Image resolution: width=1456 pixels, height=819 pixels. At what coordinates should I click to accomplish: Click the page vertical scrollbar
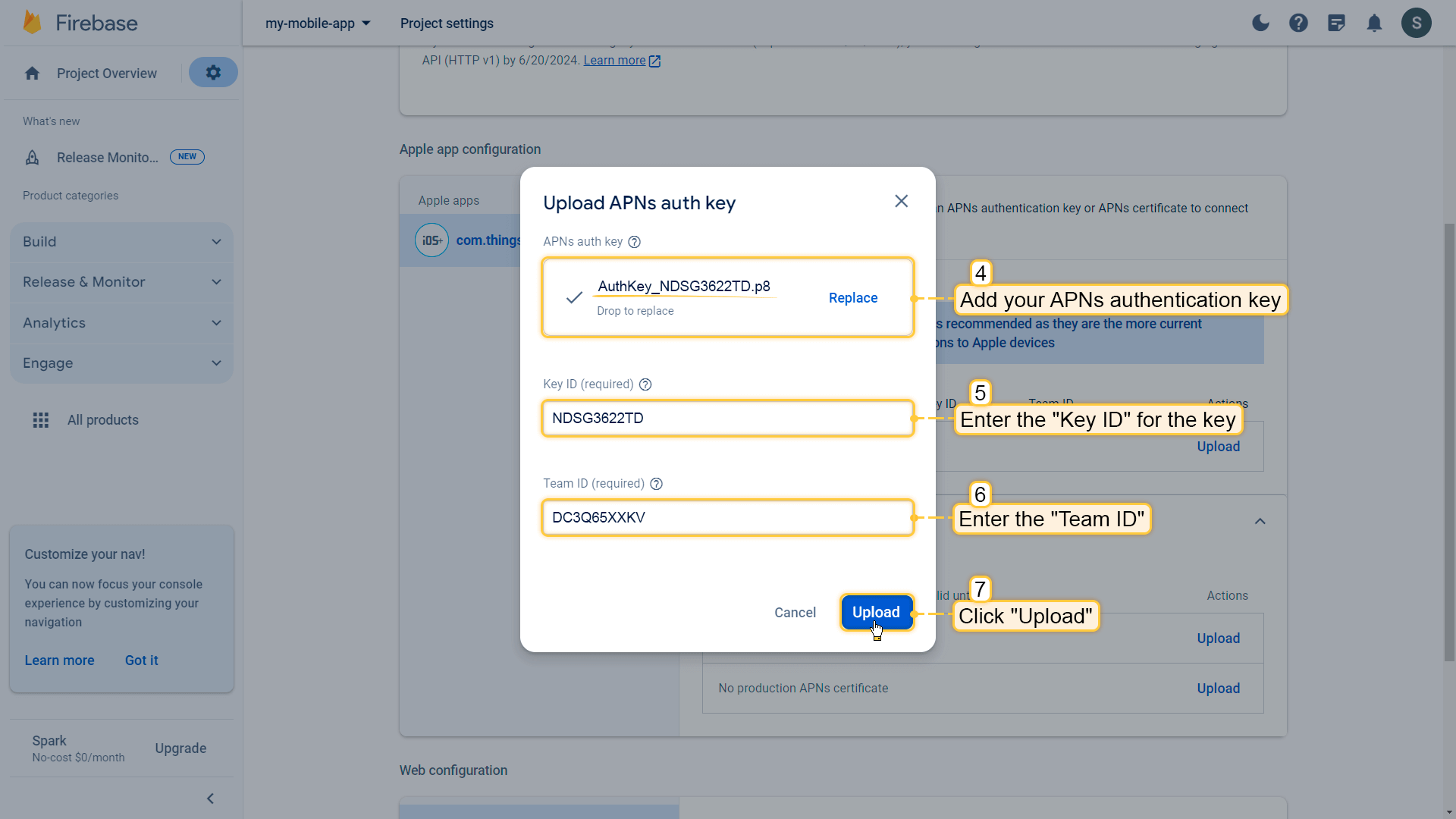point(1449,440)
